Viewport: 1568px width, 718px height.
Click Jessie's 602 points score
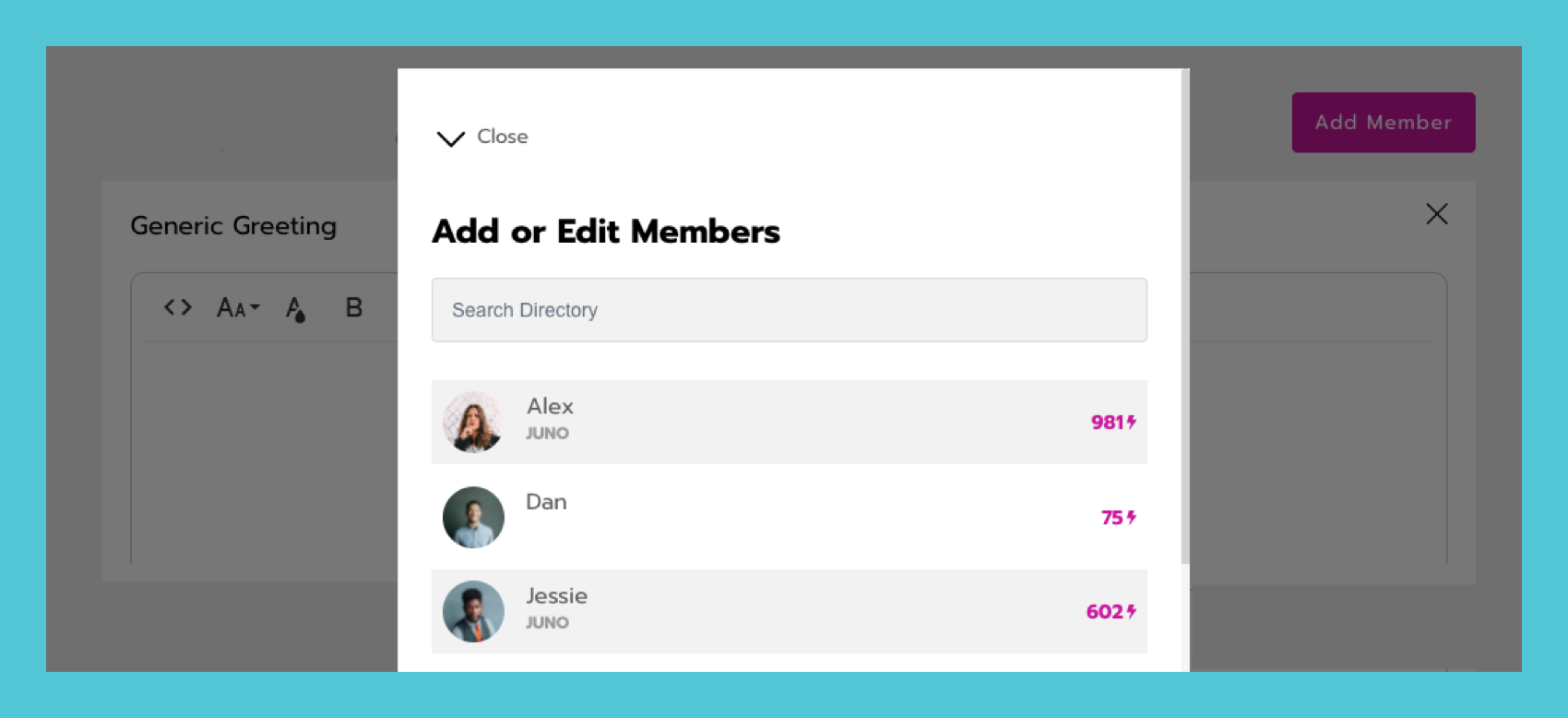[1111, 612]
